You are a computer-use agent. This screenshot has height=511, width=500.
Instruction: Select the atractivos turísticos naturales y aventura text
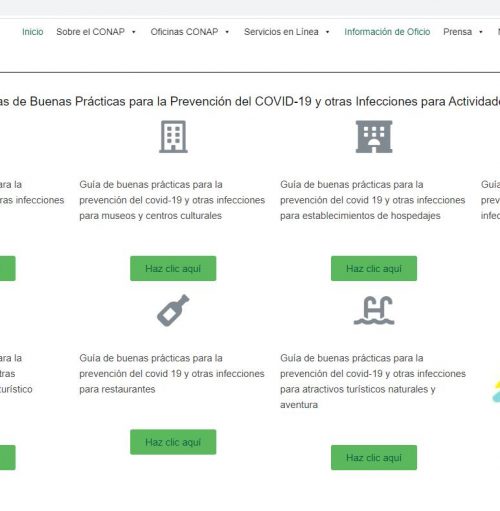[373, 381]
